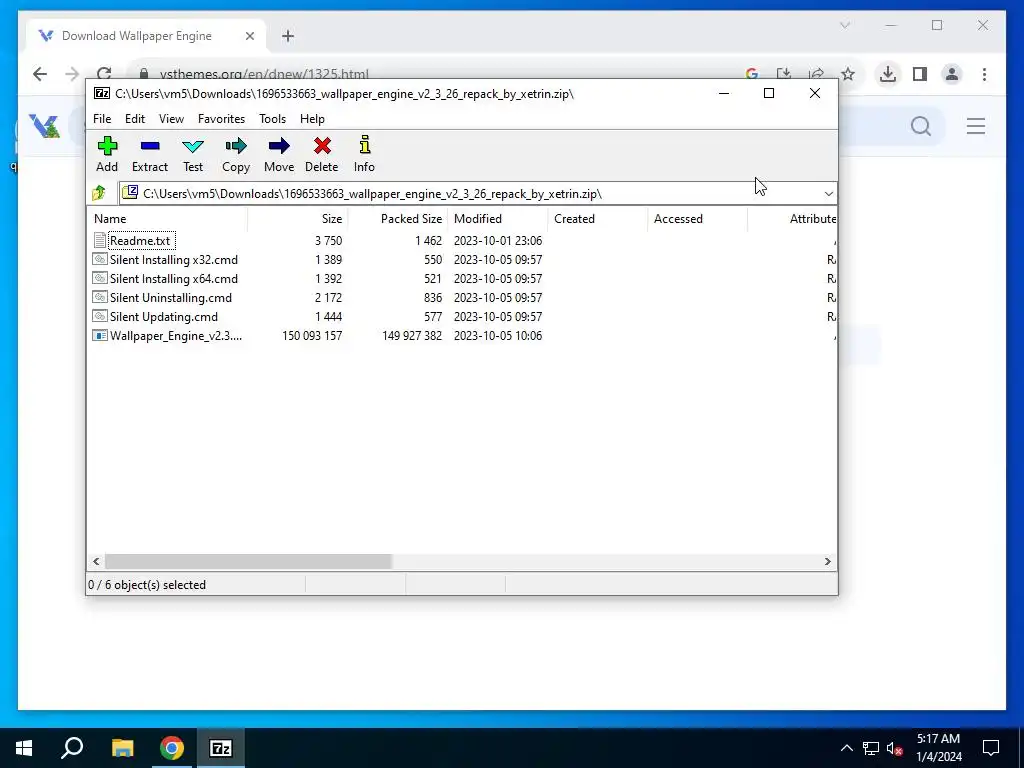Open File Explorer from taskbar

click(122, 748)
